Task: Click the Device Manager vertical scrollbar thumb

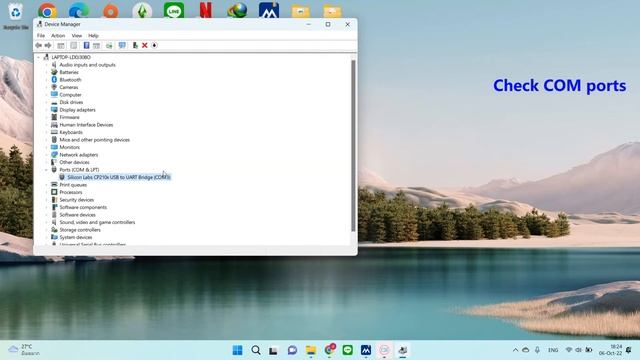Action: [x=353, y=145]
